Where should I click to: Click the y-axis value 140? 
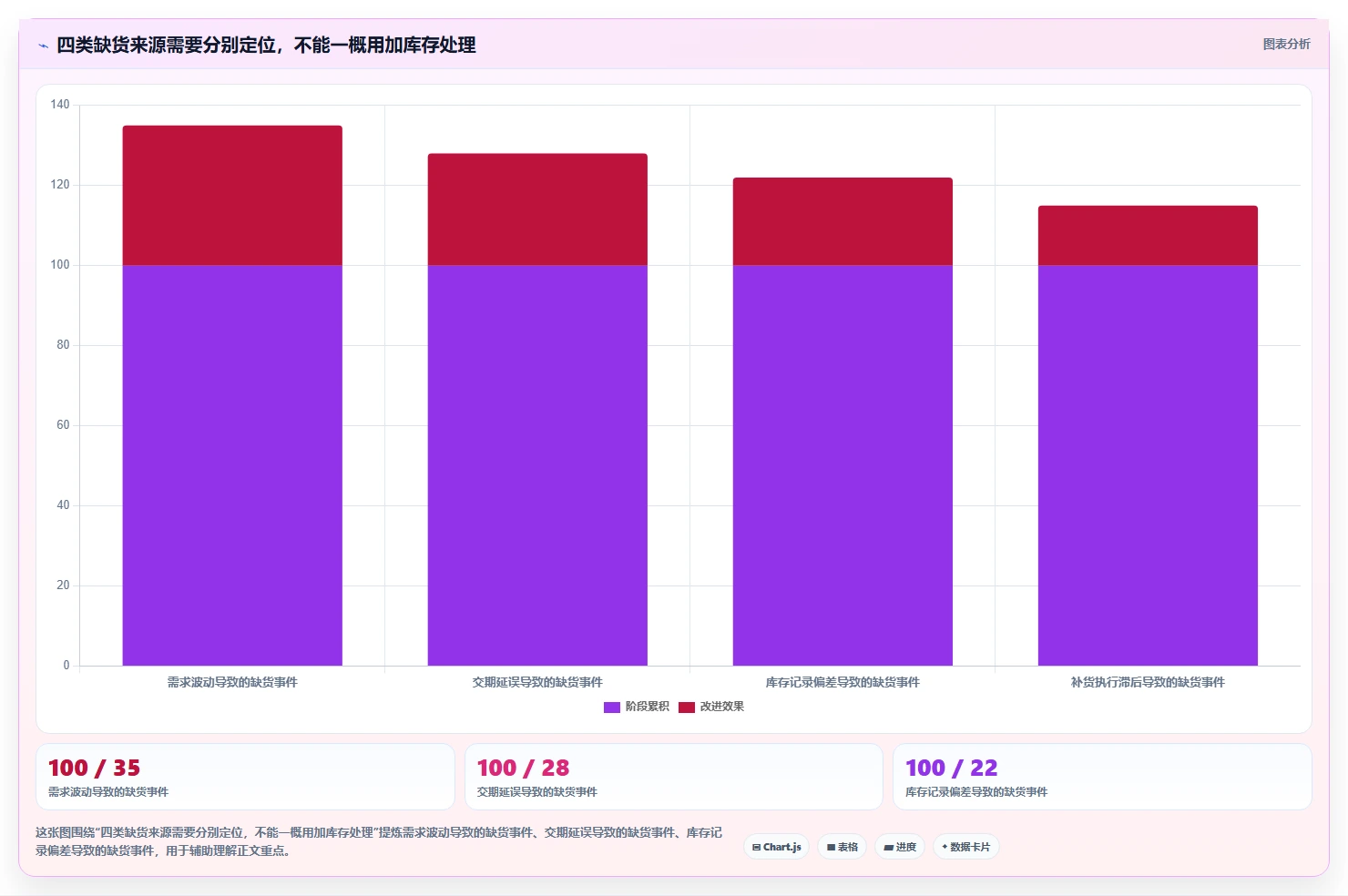(x=60, y=105)
